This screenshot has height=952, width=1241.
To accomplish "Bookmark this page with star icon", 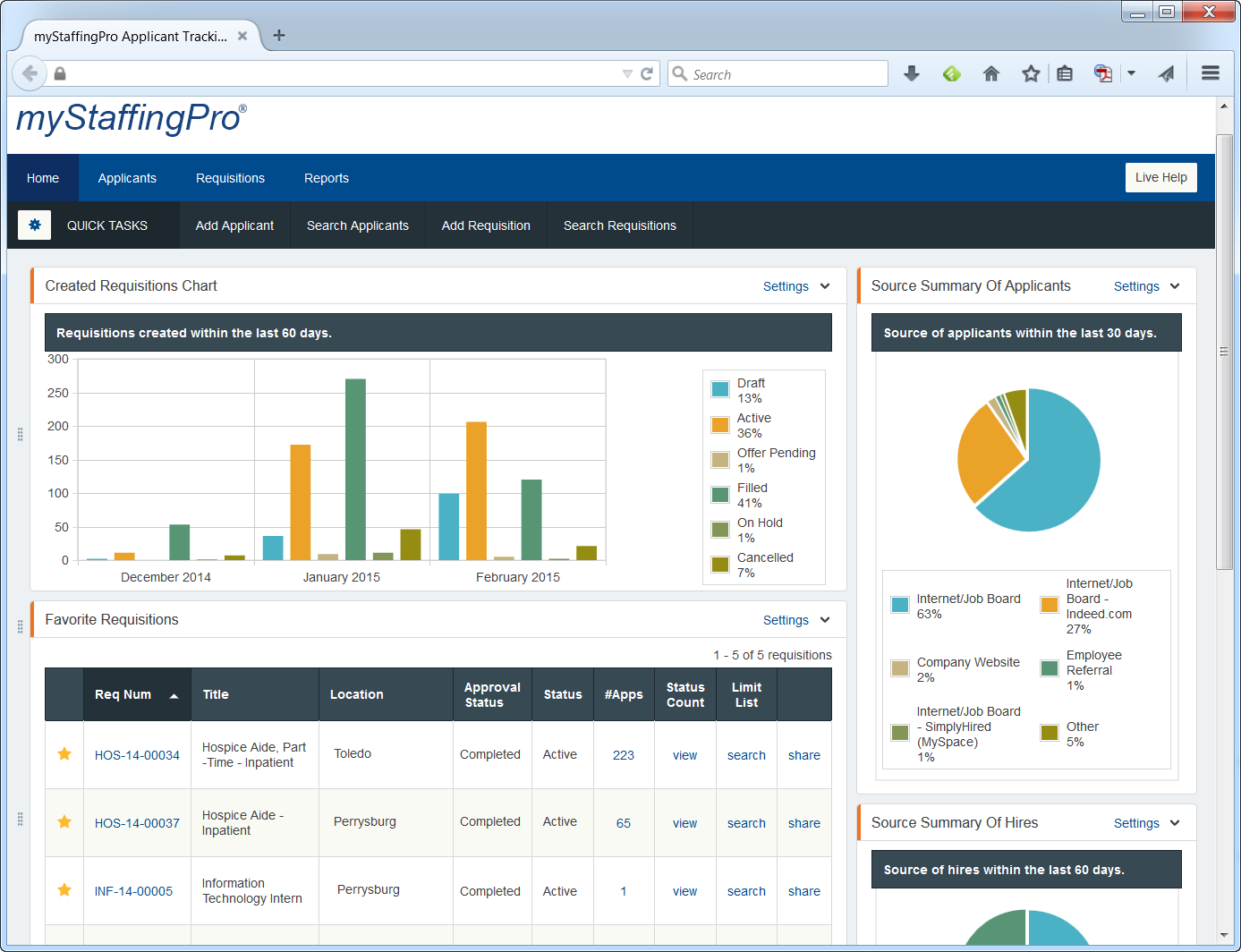I will coord(1031,73).
